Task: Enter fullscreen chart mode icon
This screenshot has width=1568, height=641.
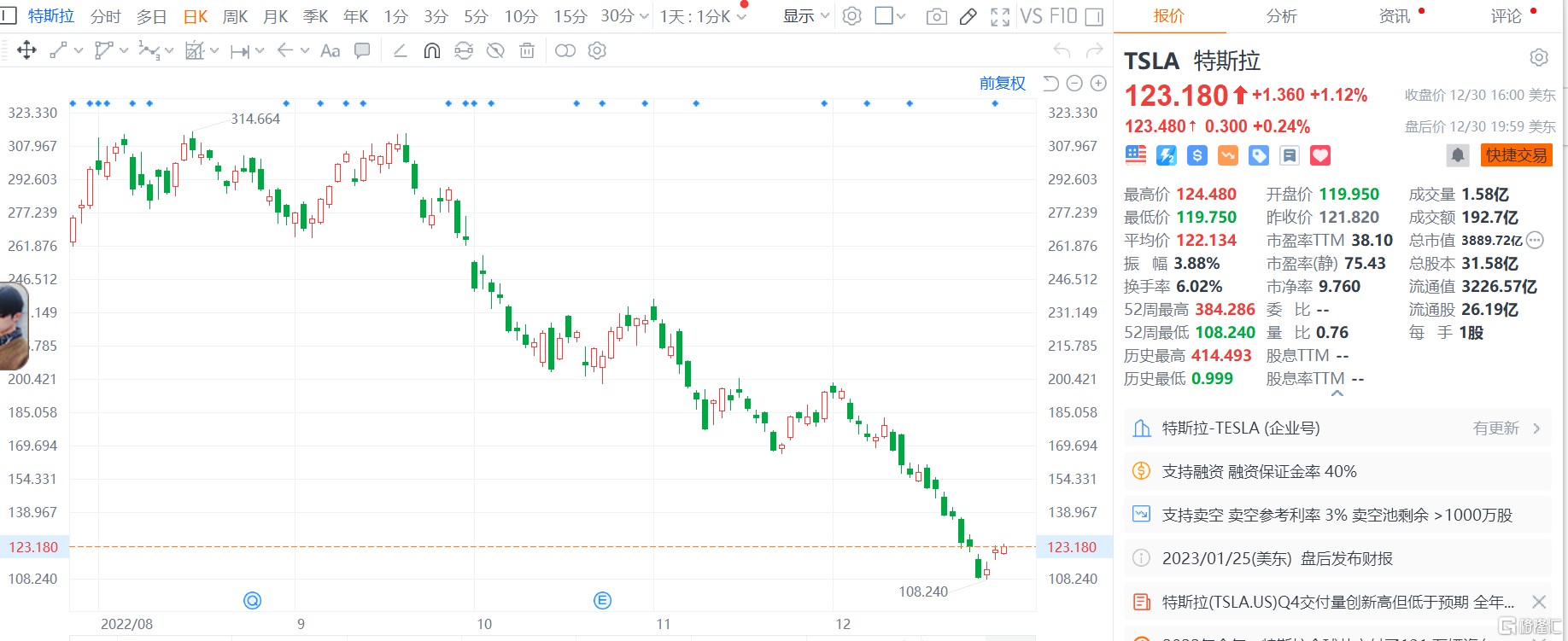Action: (1000, 16)
